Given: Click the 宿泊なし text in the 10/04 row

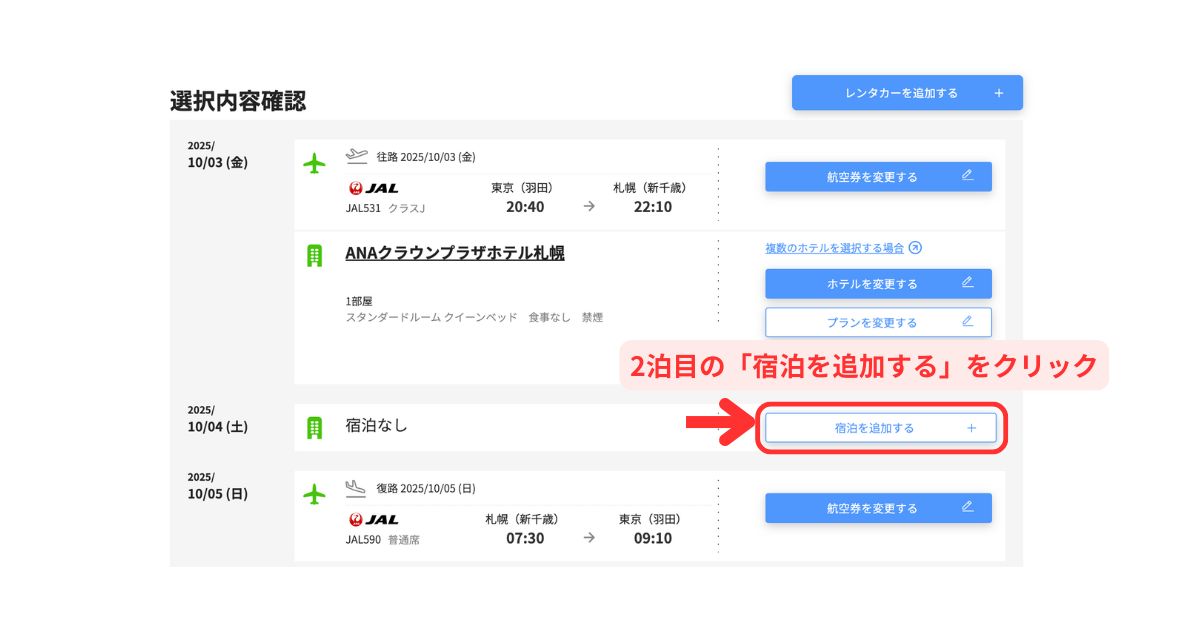Looking at the screenshot, I should tap(377, 426).
